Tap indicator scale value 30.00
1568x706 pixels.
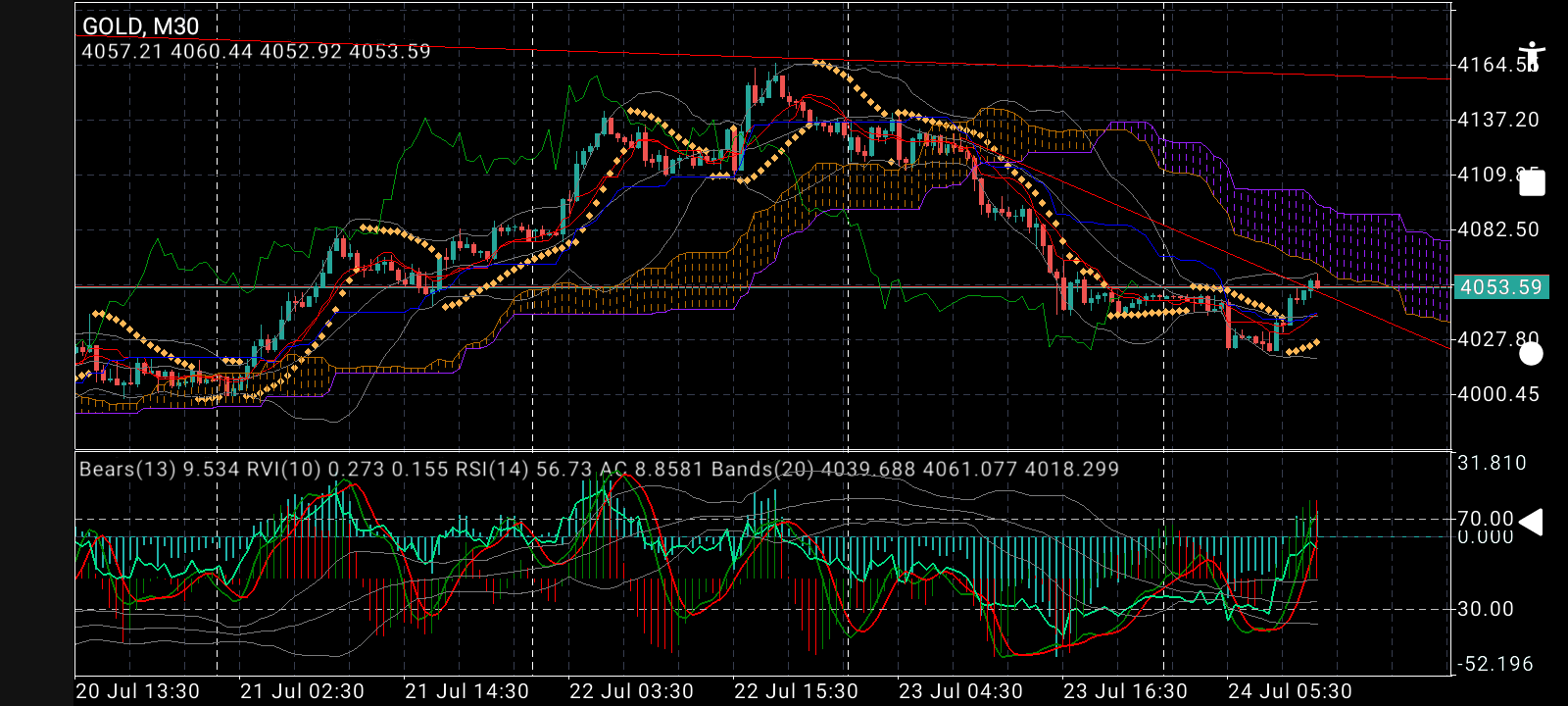(1486, 609)
